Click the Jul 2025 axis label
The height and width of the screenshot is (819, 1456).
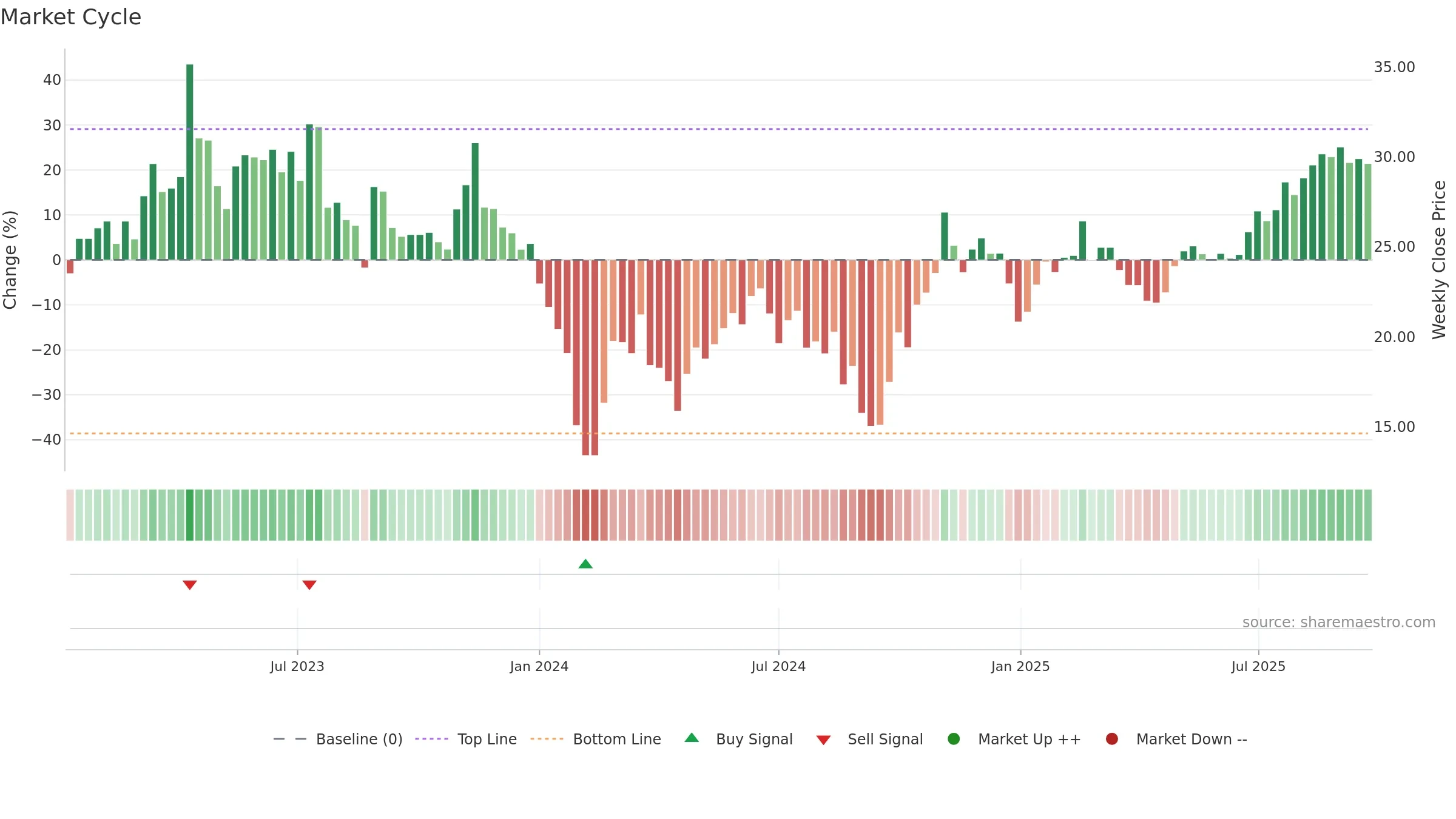click(x=1258, y=666)
